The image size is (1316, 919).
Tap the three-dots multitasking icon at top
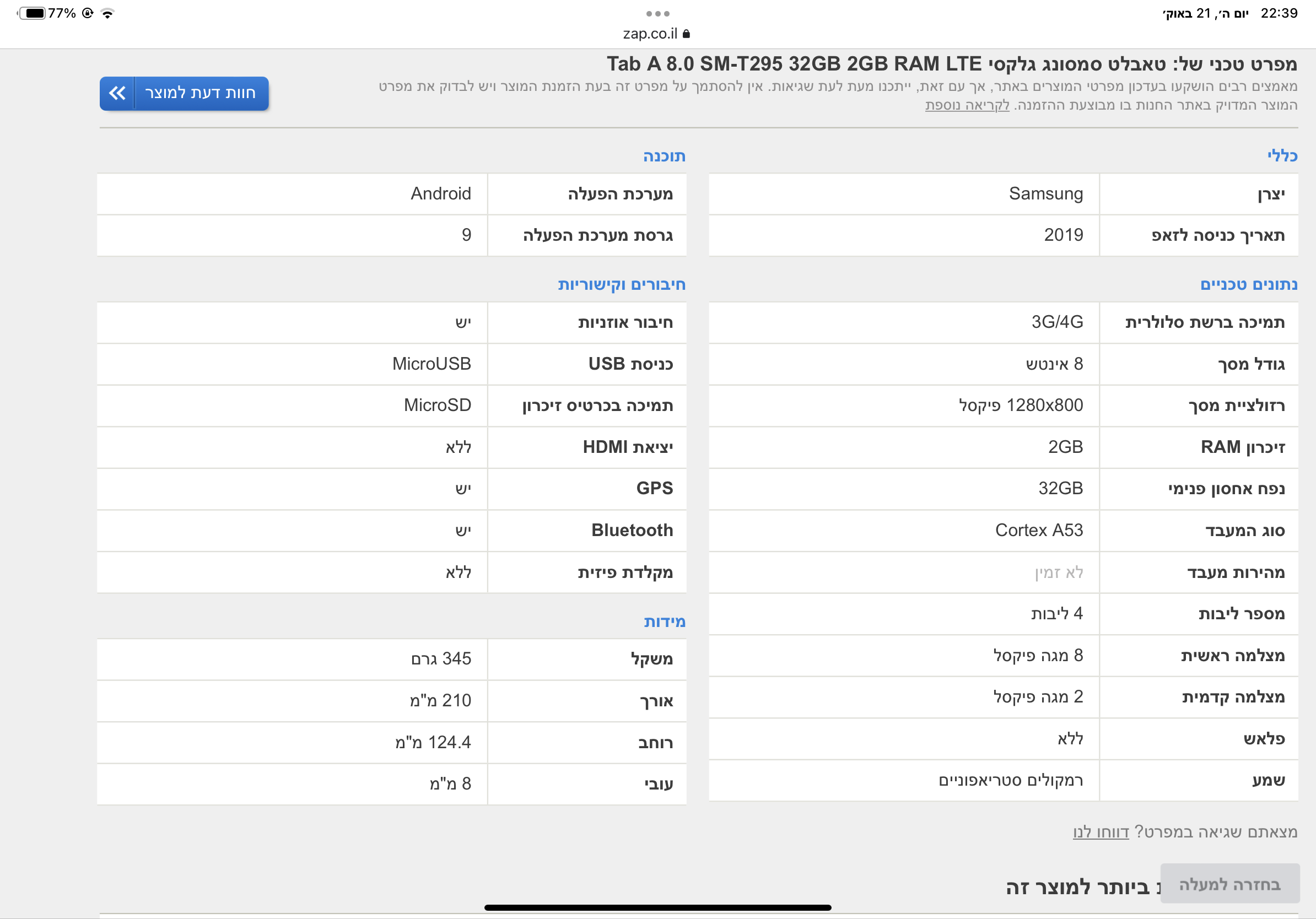[x=657, y=13]
